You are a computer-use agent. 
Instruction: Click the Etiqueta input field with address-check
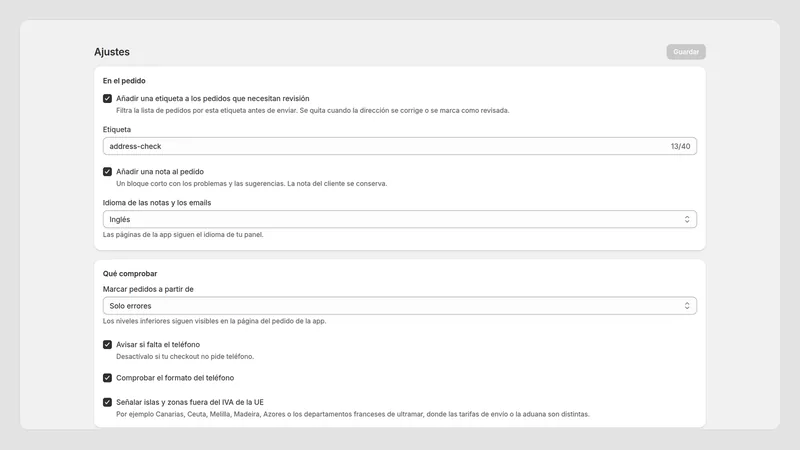(x=399, y=146)
